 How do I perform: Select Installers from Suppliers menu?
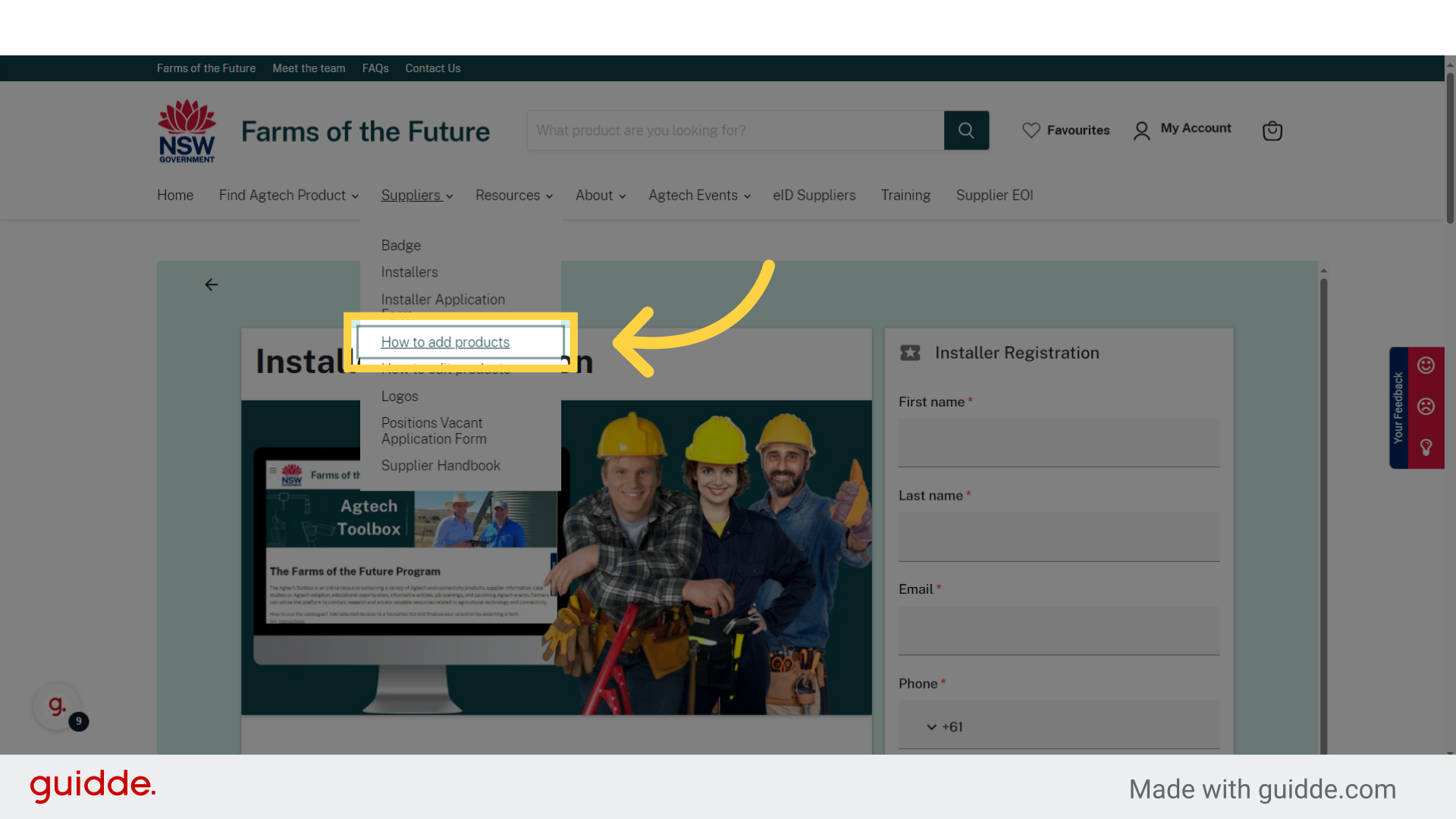tap(409, 271)
